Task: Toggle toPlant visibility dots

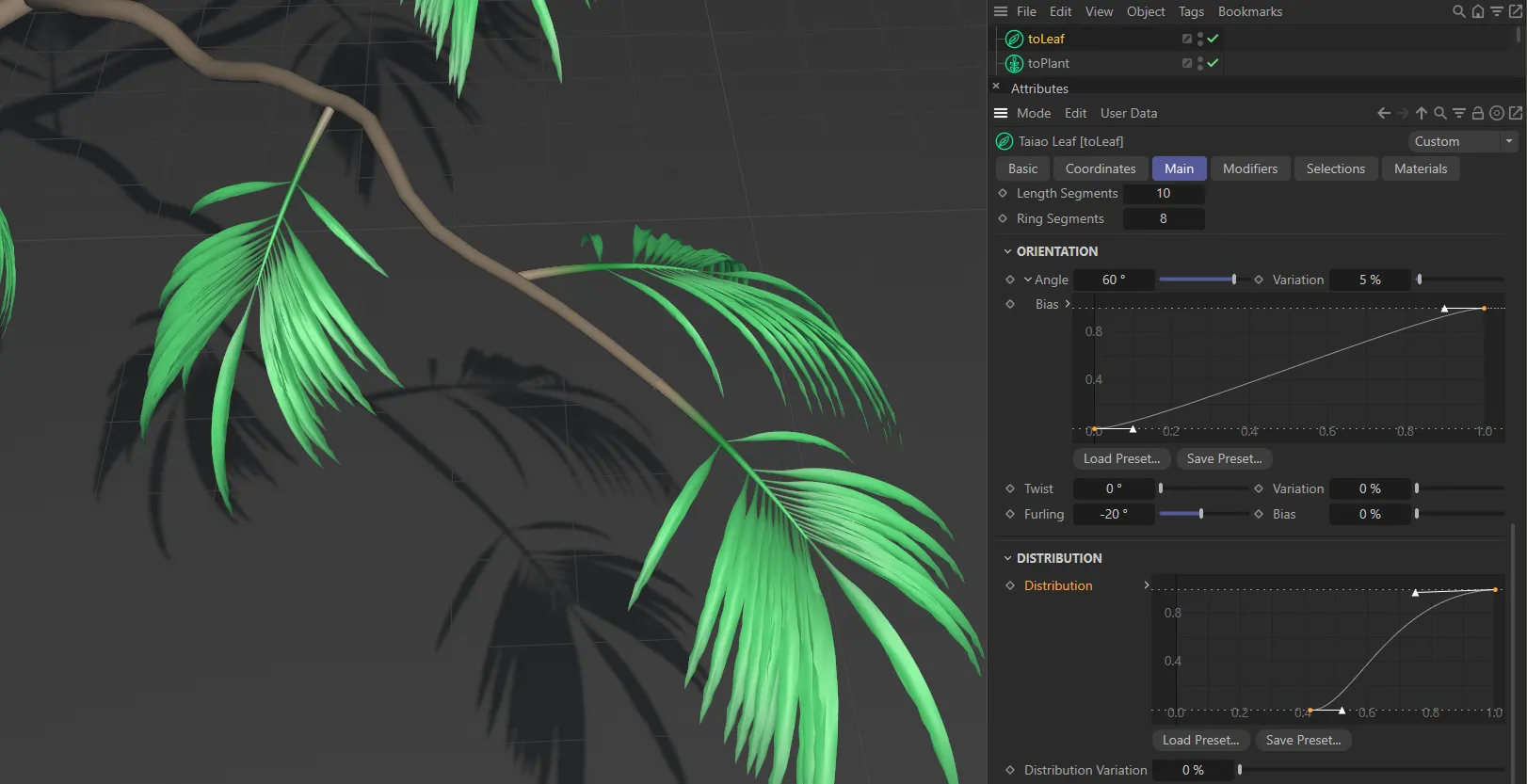Action: coord(1200,63)
